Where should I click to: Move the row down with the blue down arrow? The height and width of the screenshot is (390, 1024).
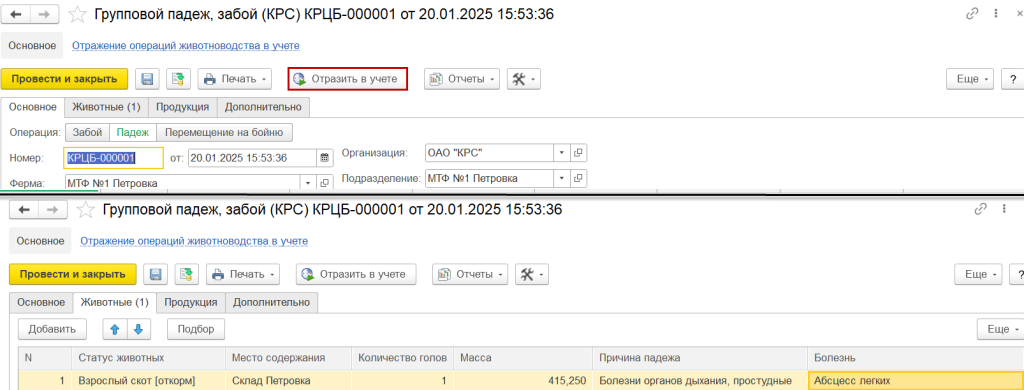click(x=138, y=329)
